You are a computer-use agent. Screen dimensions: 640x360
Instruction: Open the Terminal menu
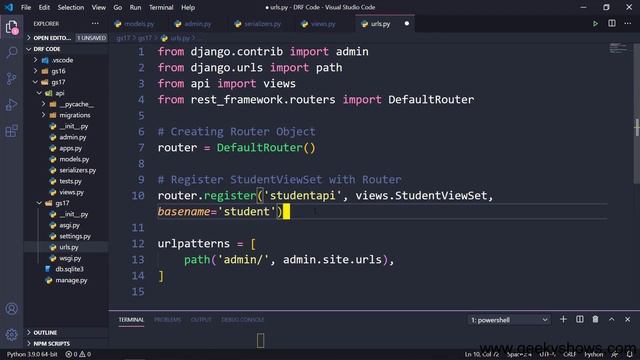tap(161, 7)
